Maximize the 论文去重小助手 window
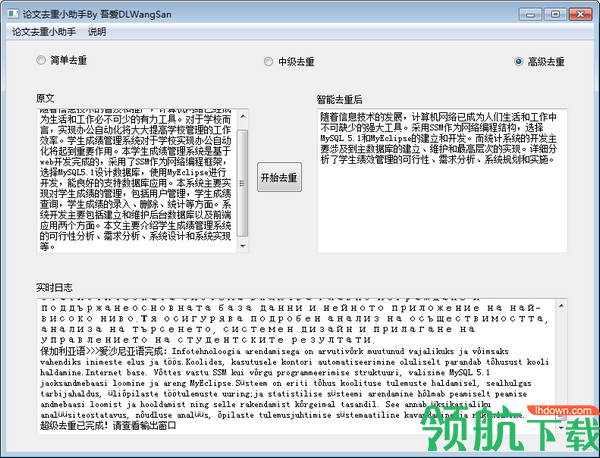The image size is (600, 458). [x=555, y=15]
